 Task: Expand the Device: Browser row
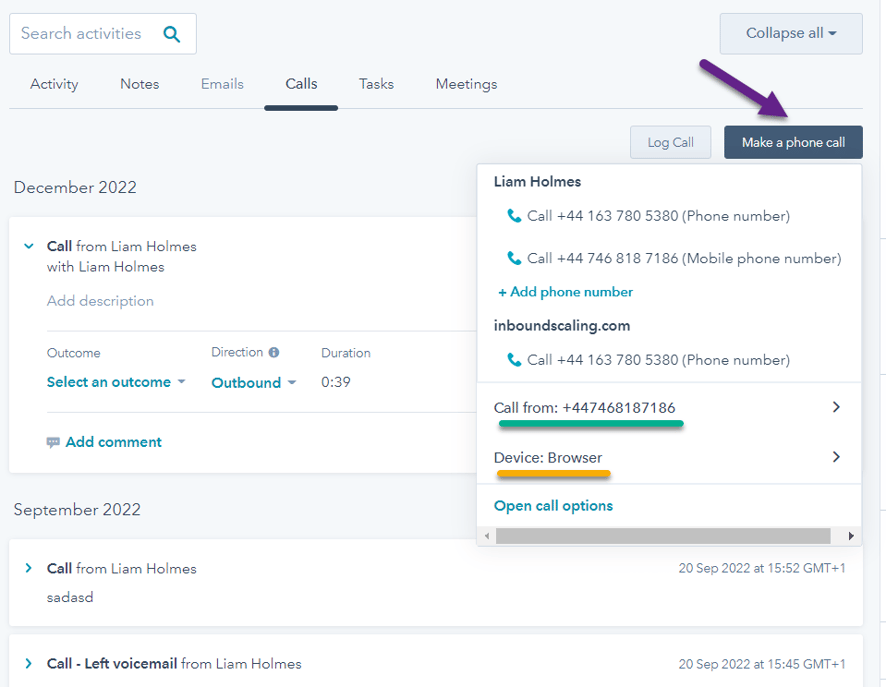tap(836, 457)
